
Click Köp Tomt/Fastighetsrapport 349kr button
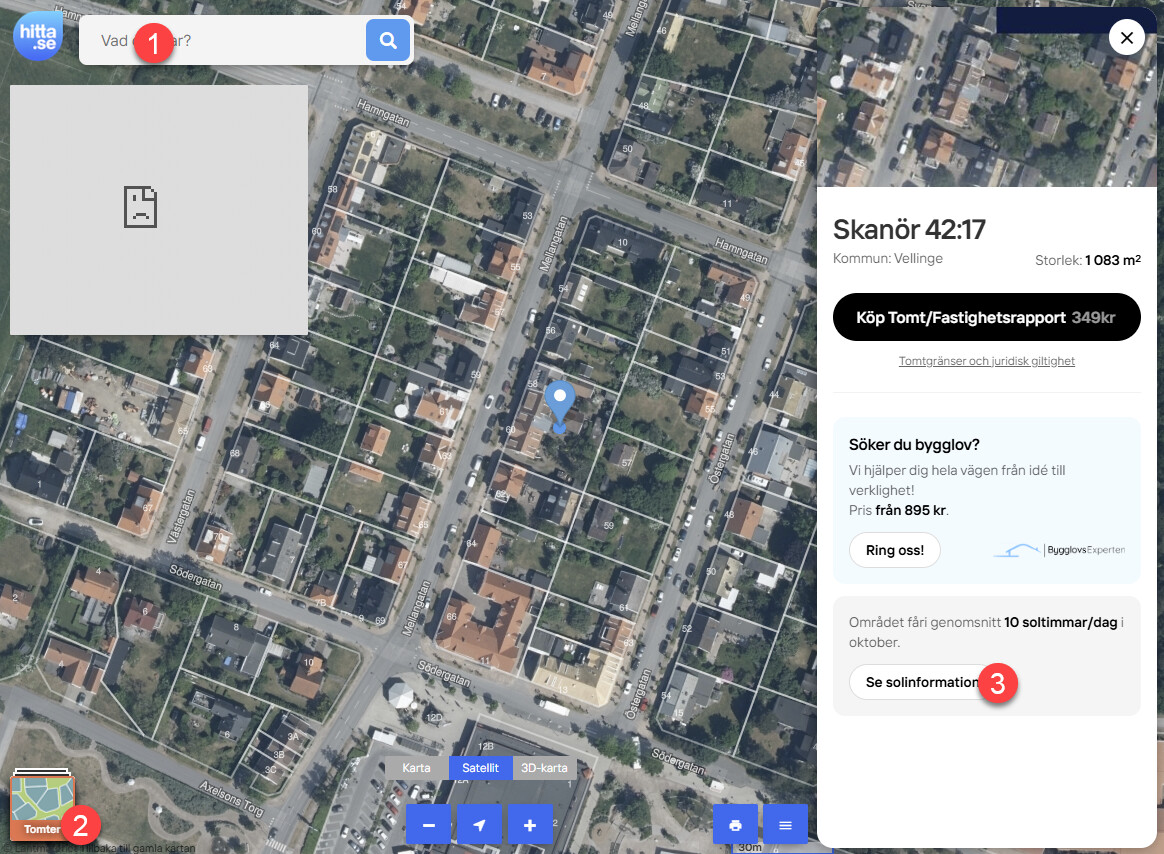pyautogui.click(x=986, y=318)
